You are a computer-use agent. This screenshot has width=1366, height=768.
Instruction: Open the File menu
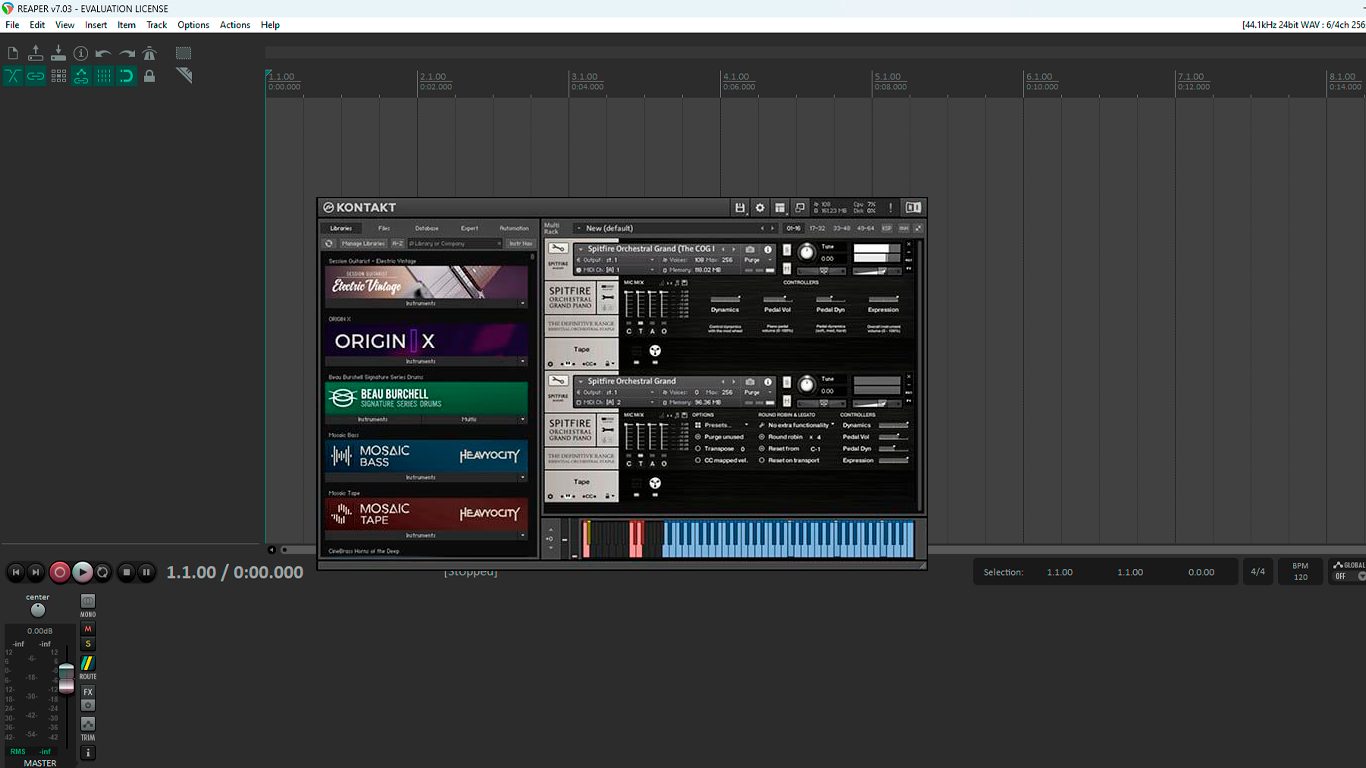tap(12, 25)
